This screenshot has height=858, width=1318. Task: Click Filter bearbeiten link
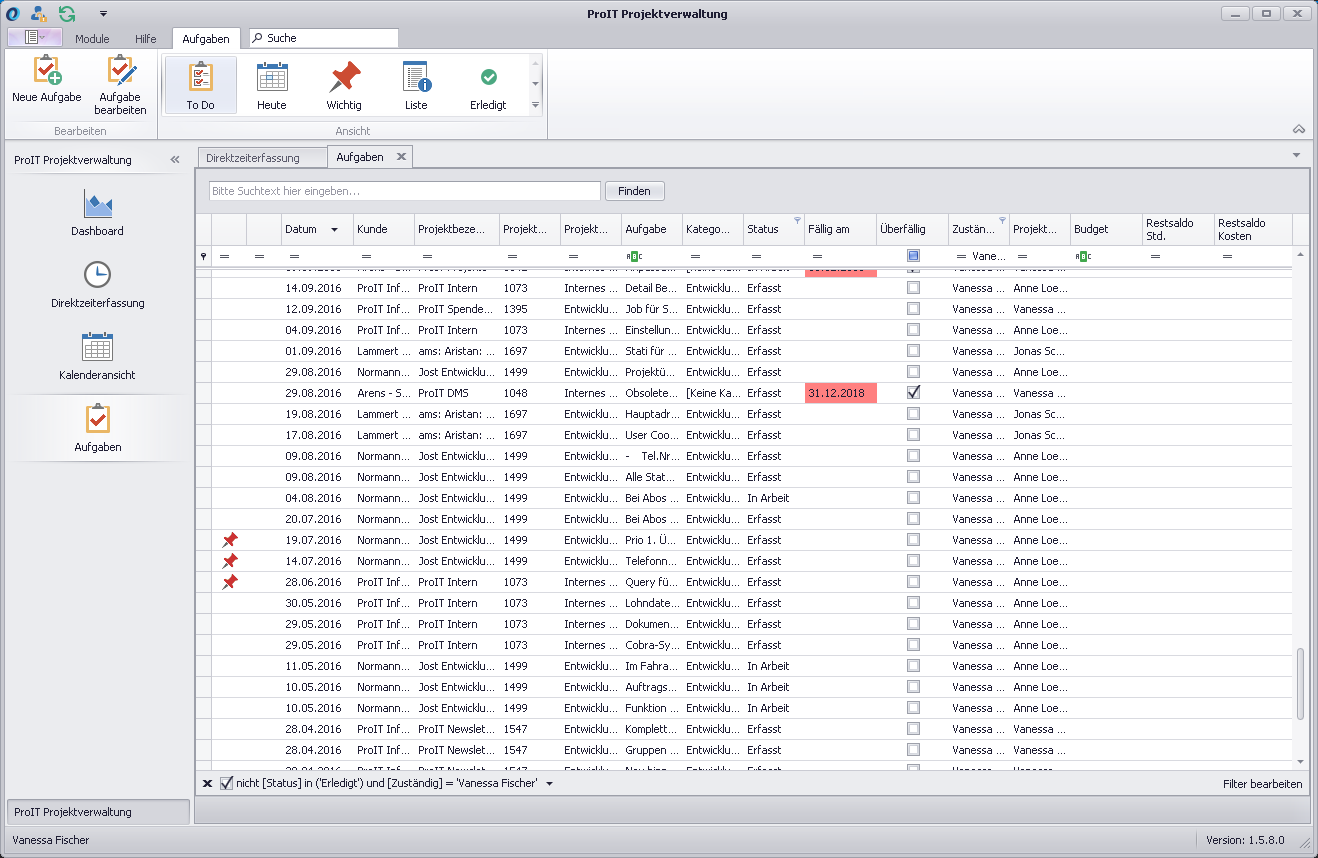[1262, 784]
